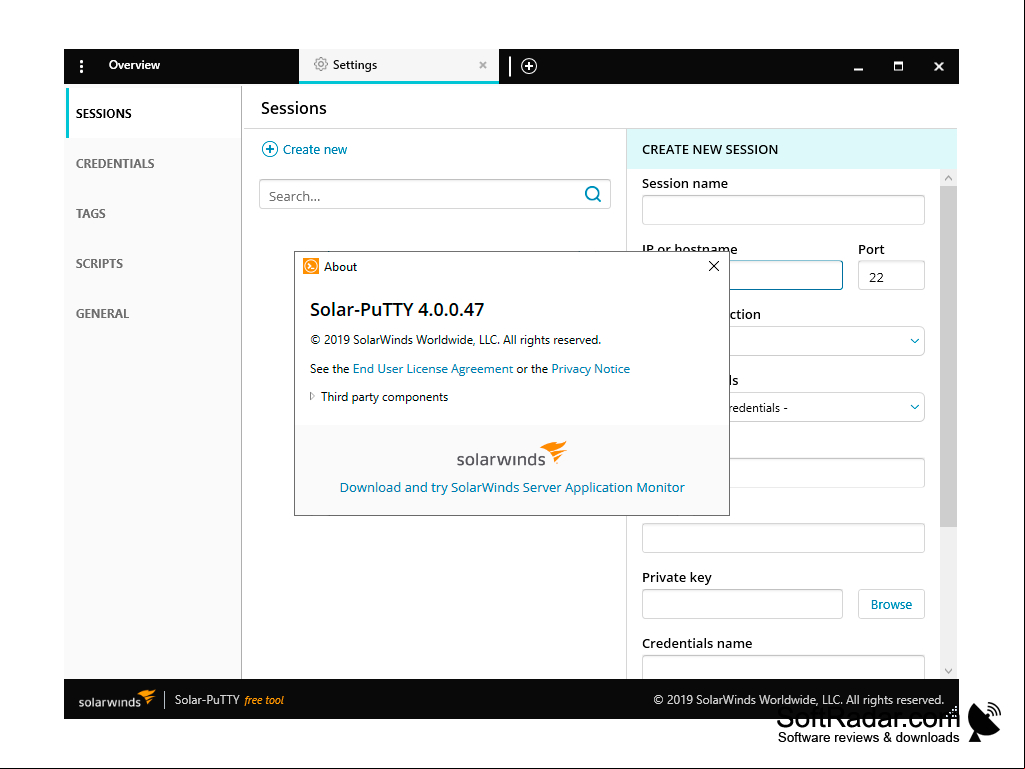1025x769 pixels.
Task: Add a new tab with plus icon
Action: pos(529,66)
